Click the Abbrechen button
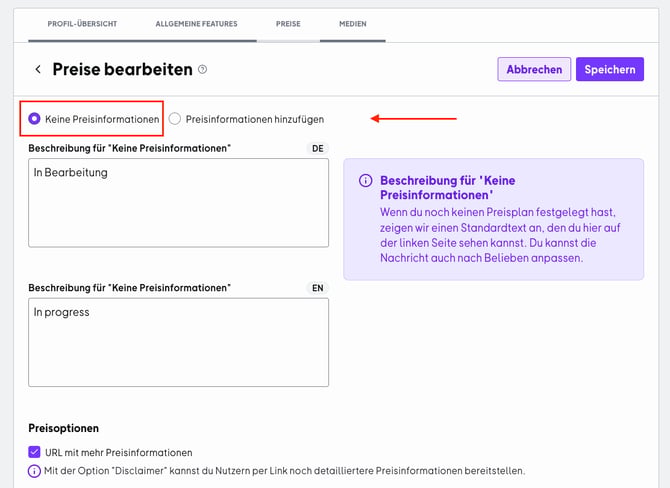This screenshot has height=488, width=670. click(x=534, y=69)
